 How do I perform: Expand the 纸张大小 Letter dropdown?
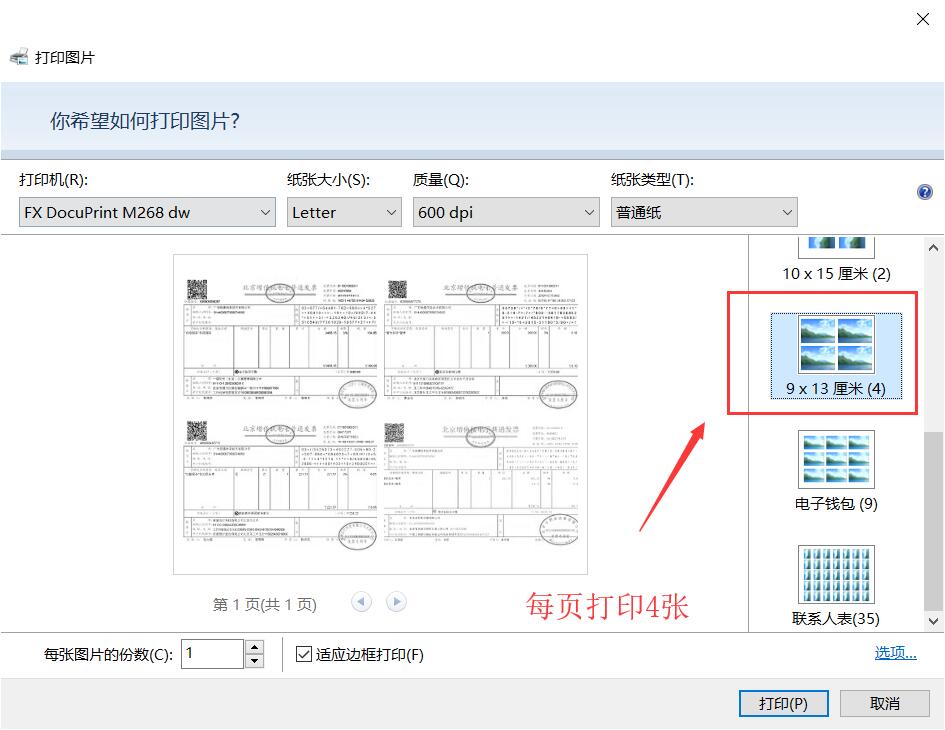click(343, 212)
